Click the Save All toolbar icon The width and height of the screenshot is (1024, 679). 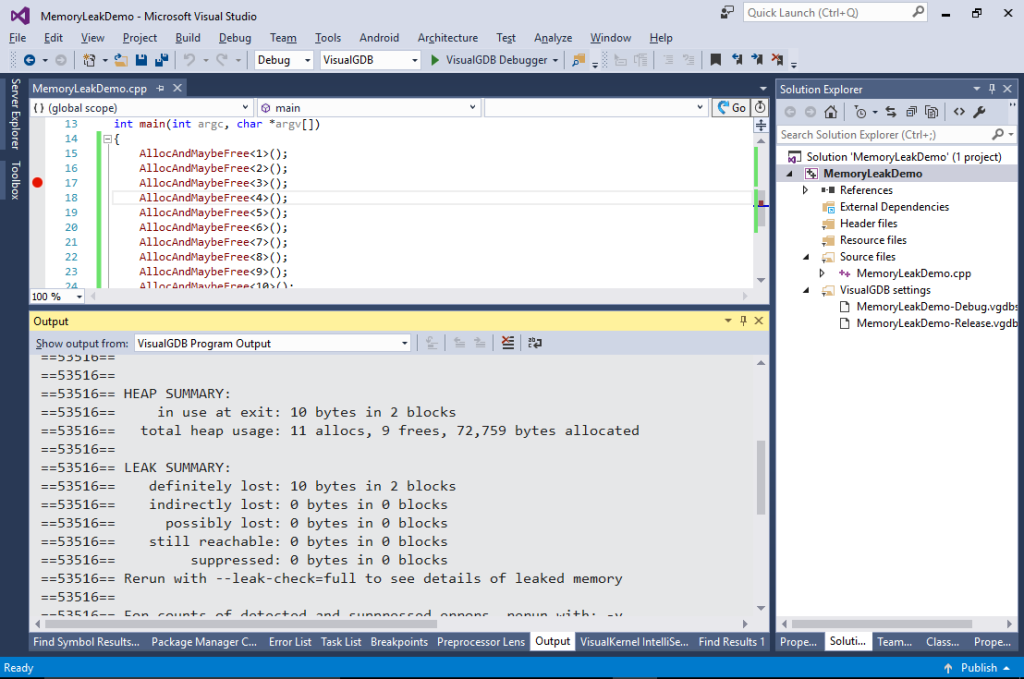162,59
